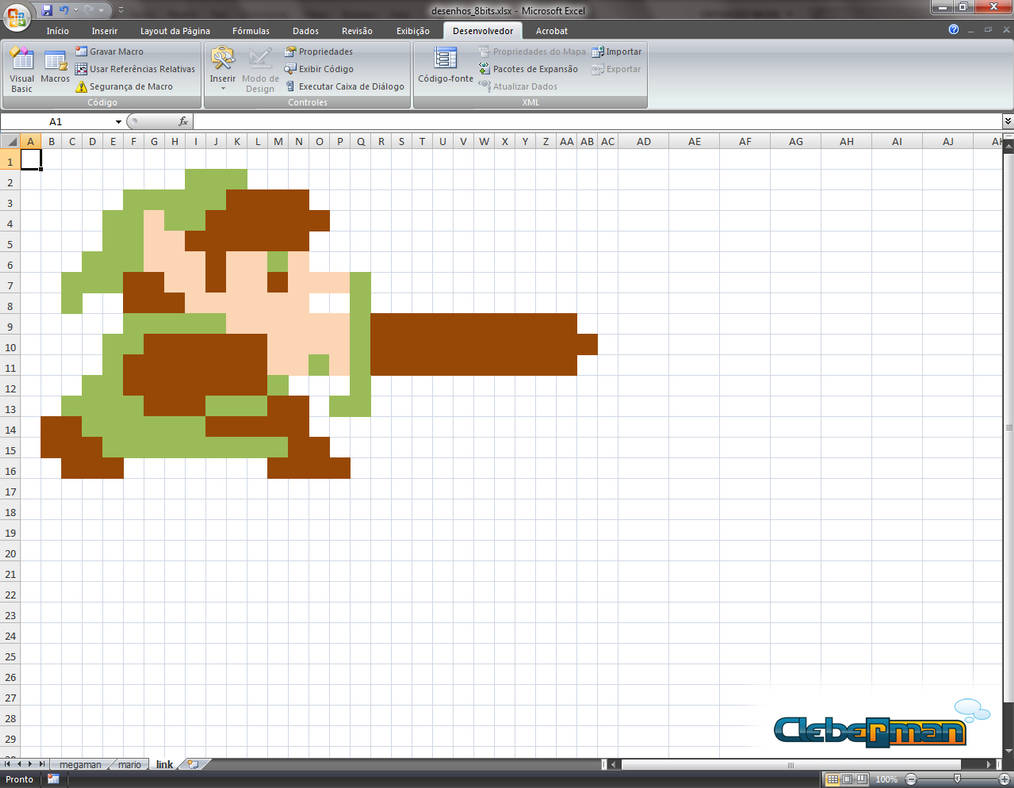The width and height of the screenshot is (1014, 788).
Task: Open the Exibição tab
Action: 413,30
